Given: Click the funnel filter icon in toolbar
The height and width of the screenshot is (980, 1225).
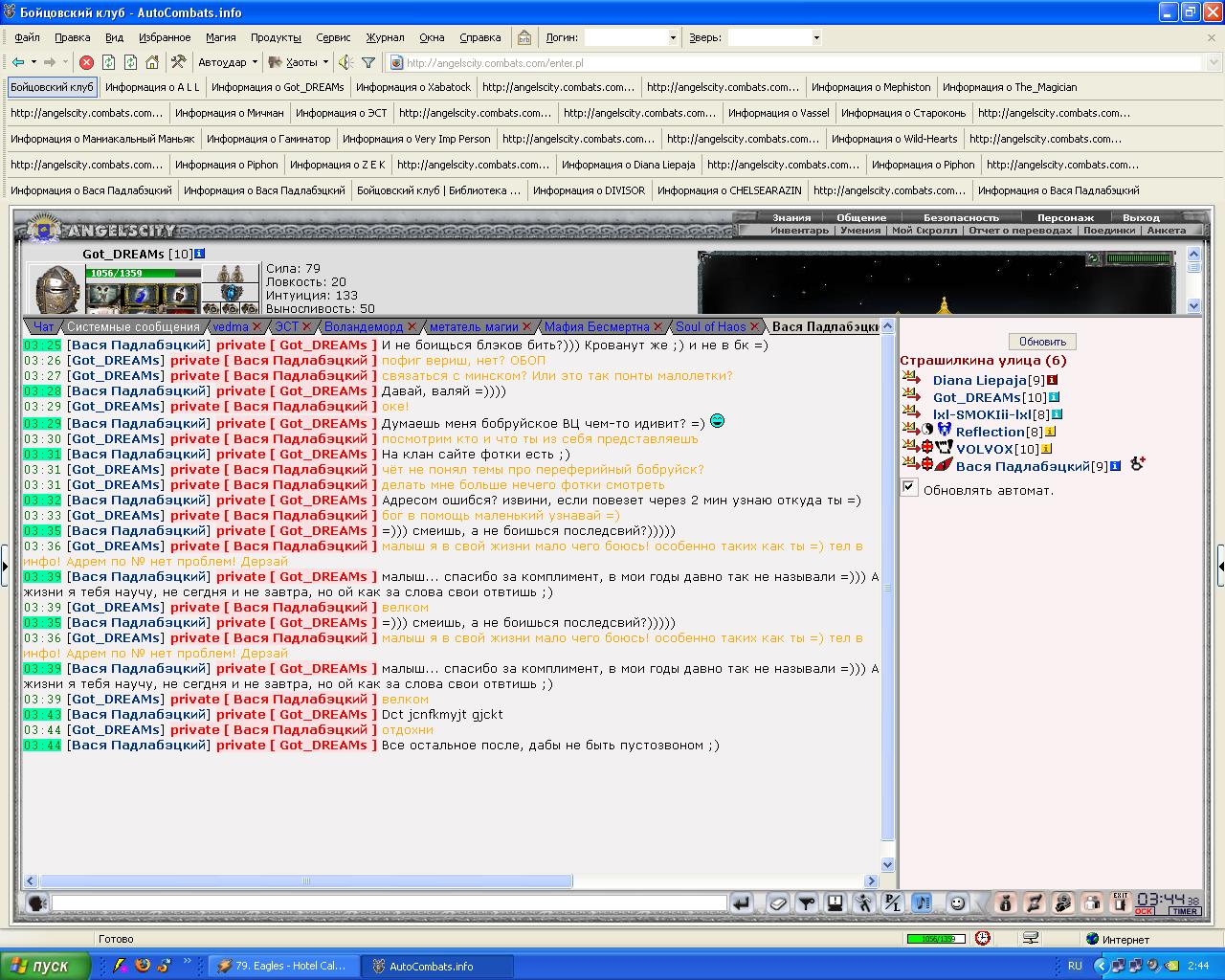Looking at the screenshot, I should tap(368, 62).
